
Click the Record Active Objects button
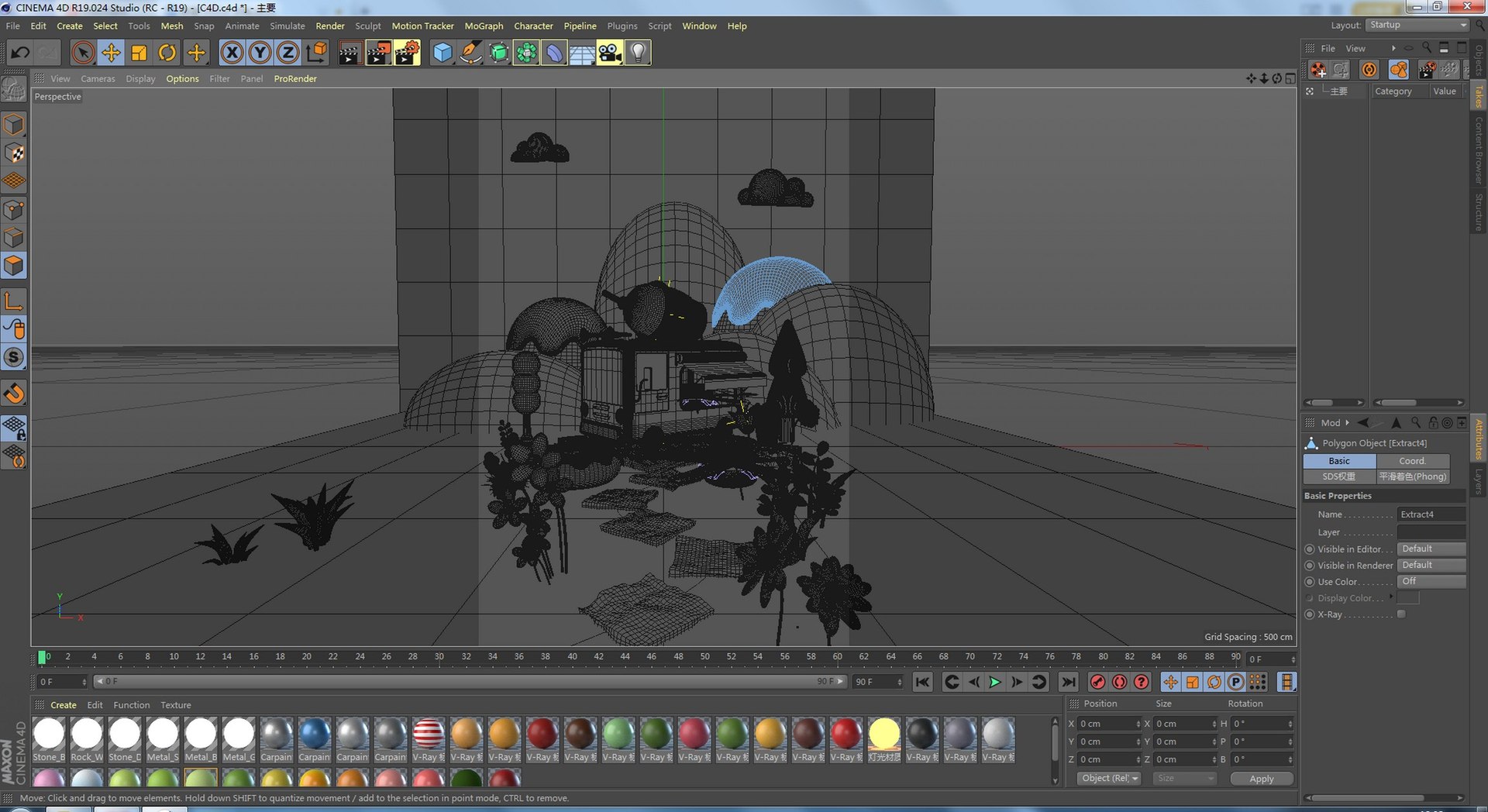tap(1097, 682)
